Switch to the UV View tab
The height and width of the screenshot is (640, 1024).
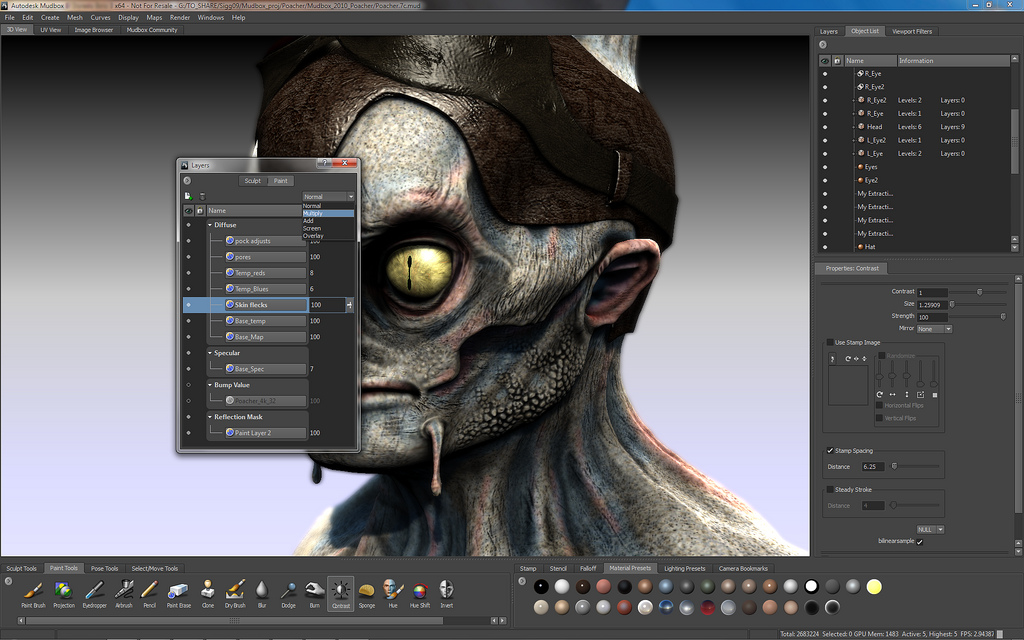[50, 30]
